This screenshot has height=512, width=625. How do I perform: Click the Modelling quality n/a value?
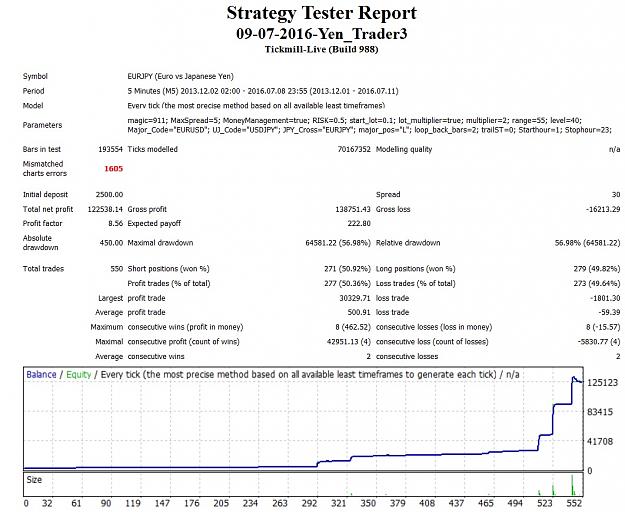[615, 149]
